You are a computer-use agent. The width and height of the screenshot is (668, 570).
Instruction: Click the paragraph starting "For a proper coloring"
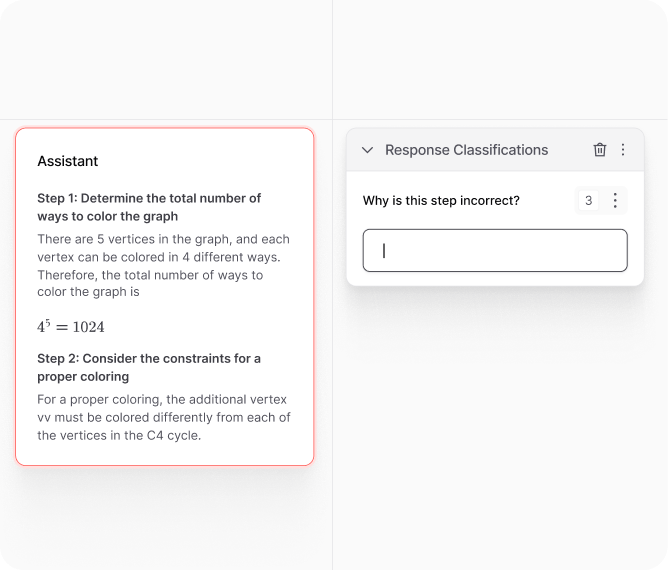(x=163, y=417)
